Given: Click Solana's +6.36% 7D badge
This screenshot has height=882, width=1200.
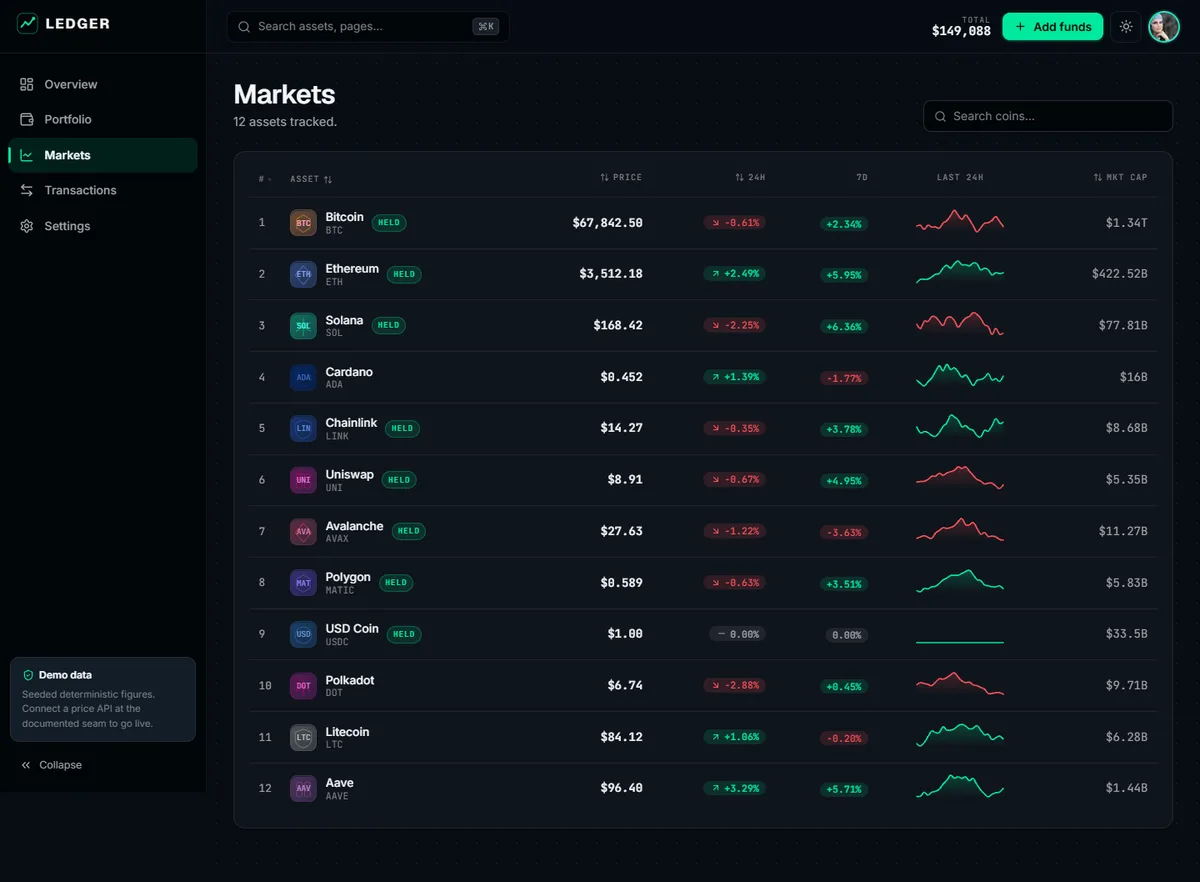Looking at the screenshot, I should 844,326.
